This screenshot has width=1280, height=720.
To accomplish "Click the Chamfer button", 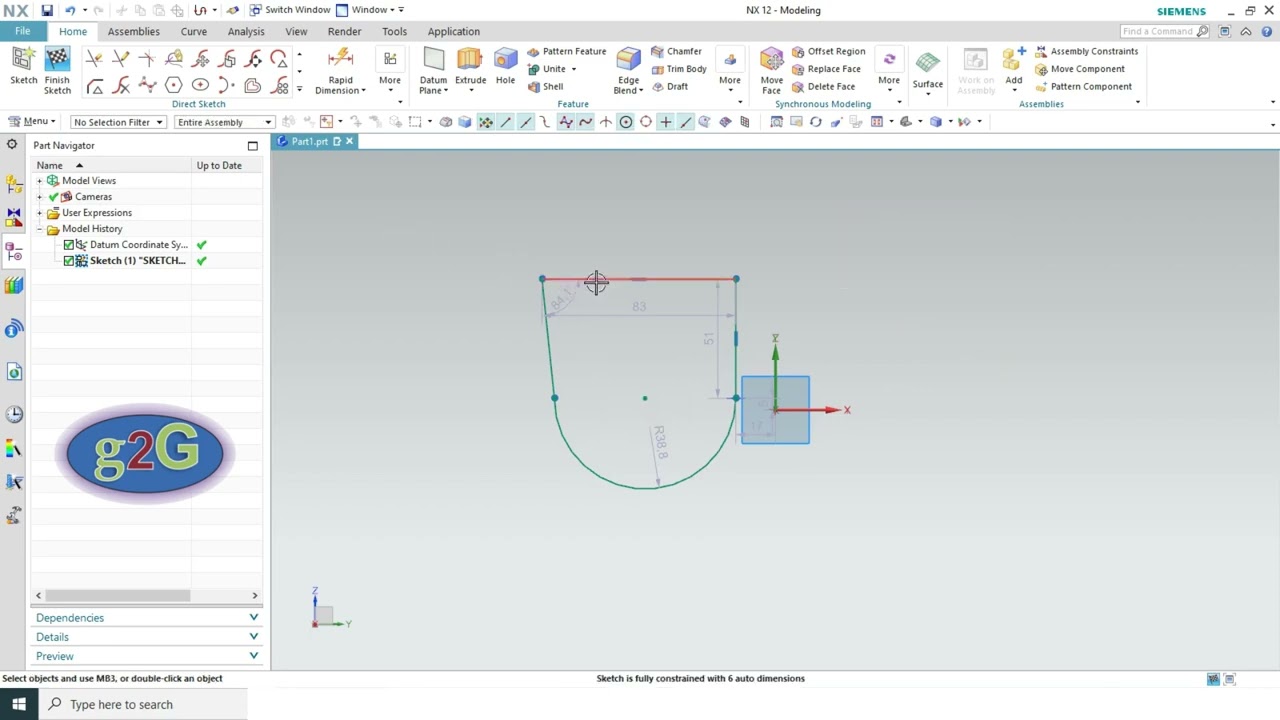I will click(x=676, y=51).
